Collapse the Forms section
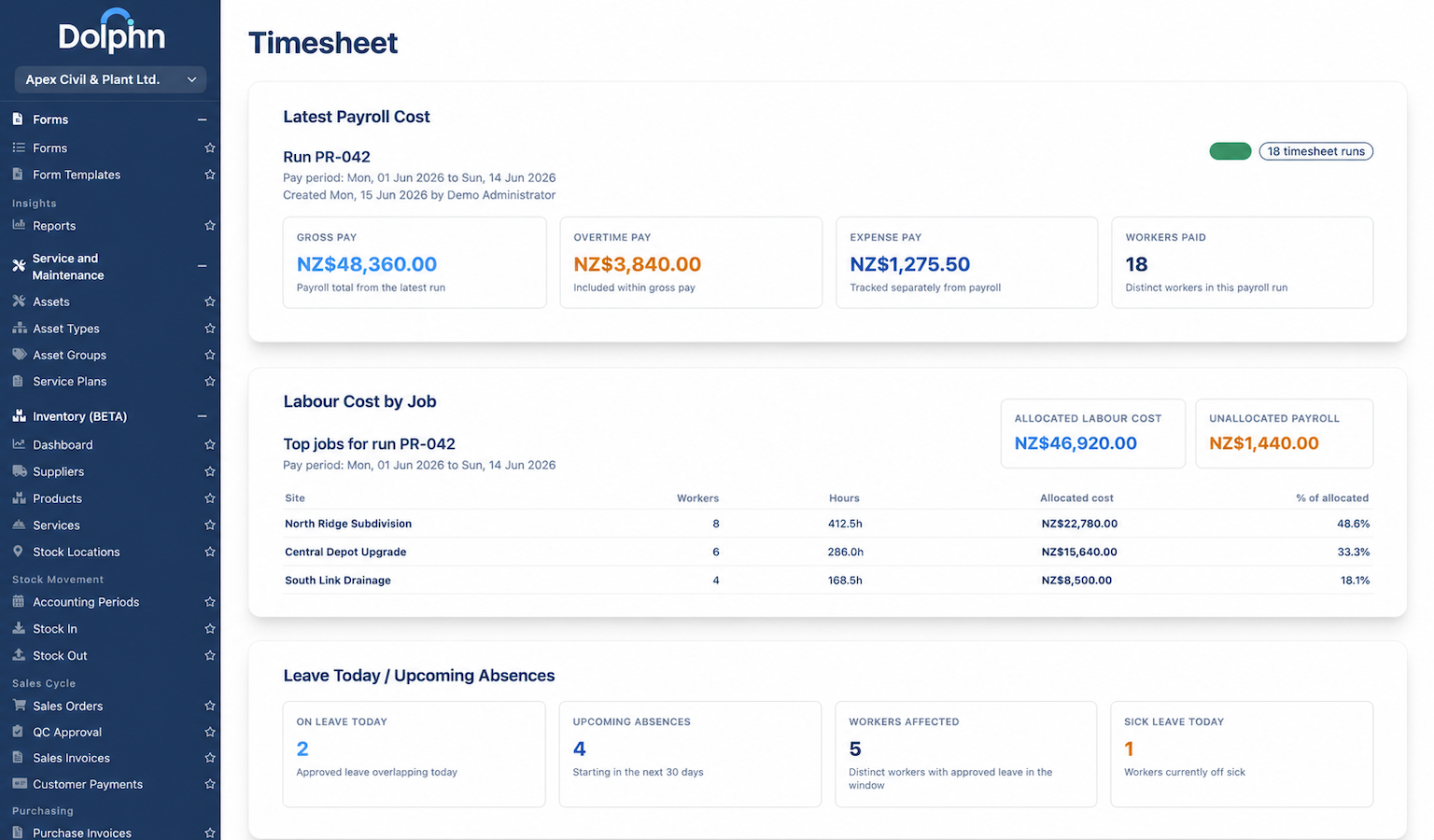Image resolution: width=1434 pixels, height=840 pixels. click(x=202, y=119)
